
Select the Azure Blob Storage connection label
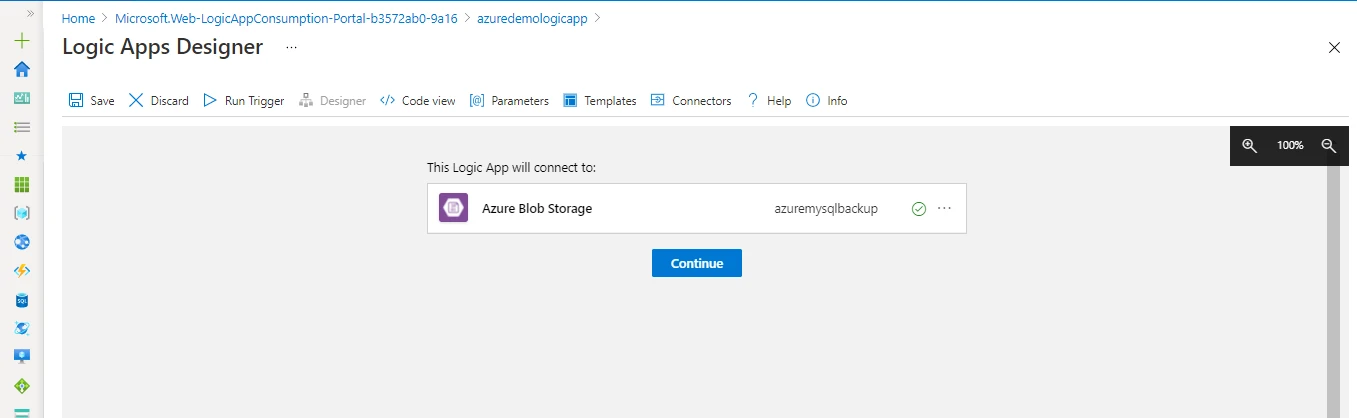(537, 209)
